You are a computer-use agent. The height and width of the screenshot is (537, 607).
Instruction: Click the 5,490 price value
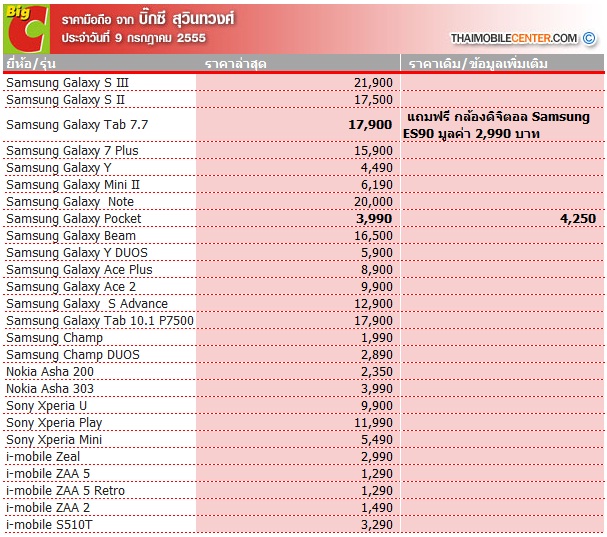coord(377,440)
